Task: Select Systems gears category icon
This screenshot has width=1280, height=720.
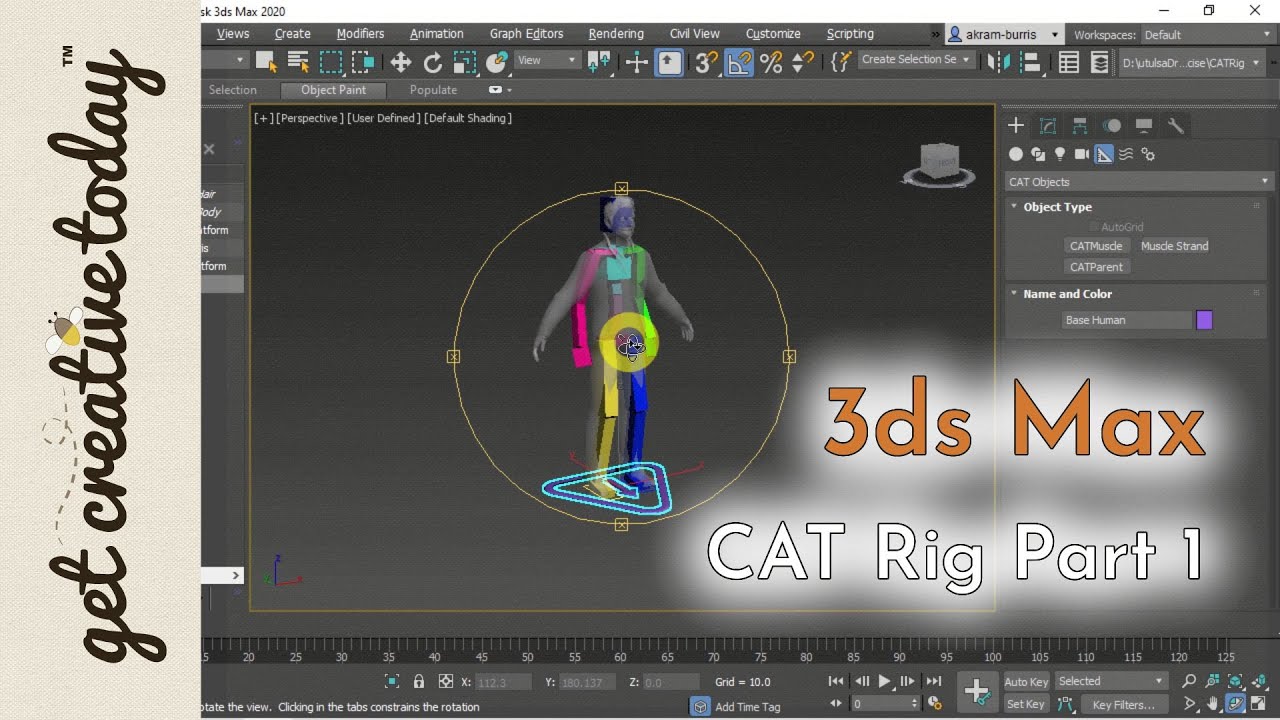Action: [1148, 154]
